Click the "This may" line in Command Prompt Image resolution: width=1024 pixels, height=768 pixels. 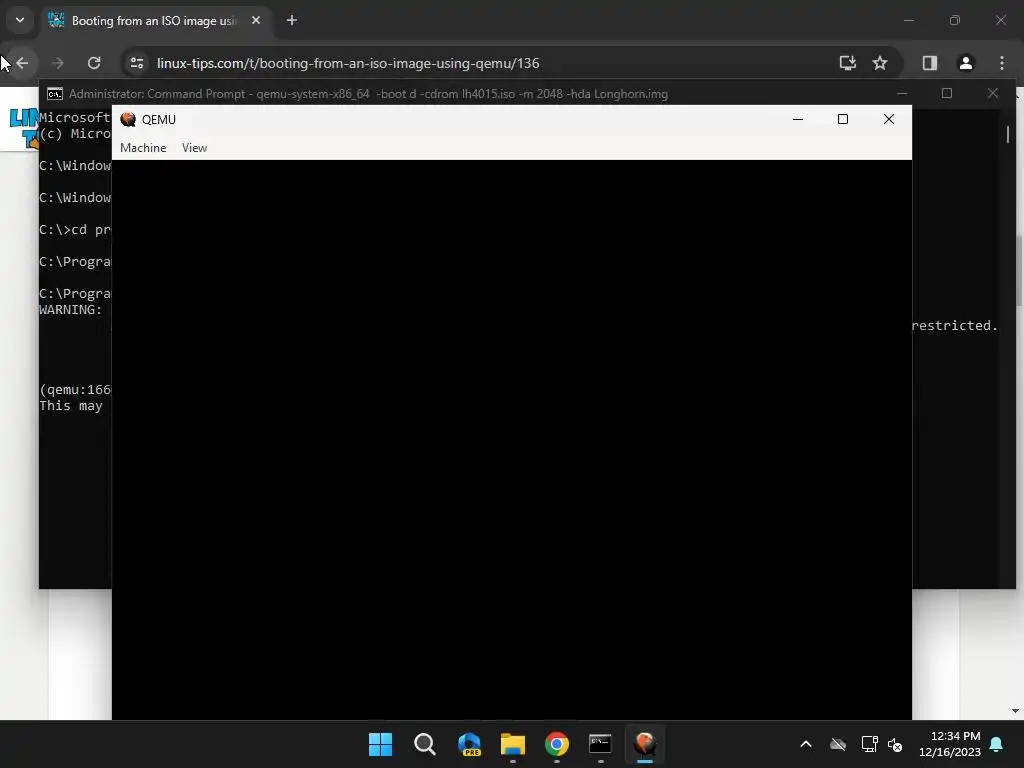click(71, 406)
